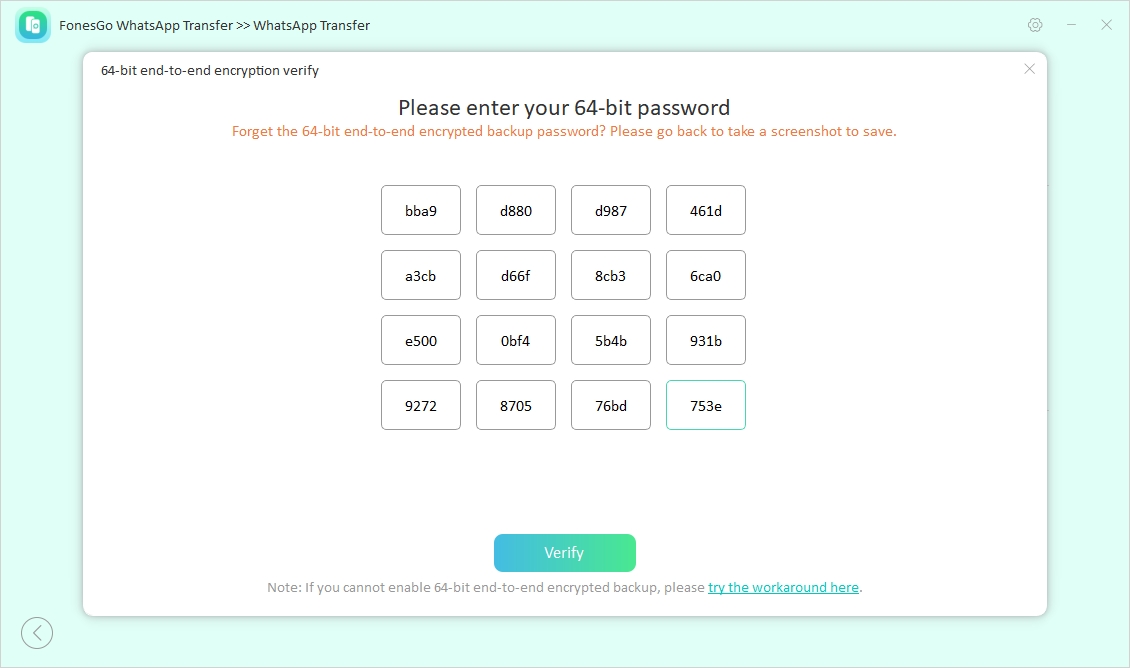1130x668 pixels.
Task: Focus the last field with 753e
Action: click(x=706, y=405)
